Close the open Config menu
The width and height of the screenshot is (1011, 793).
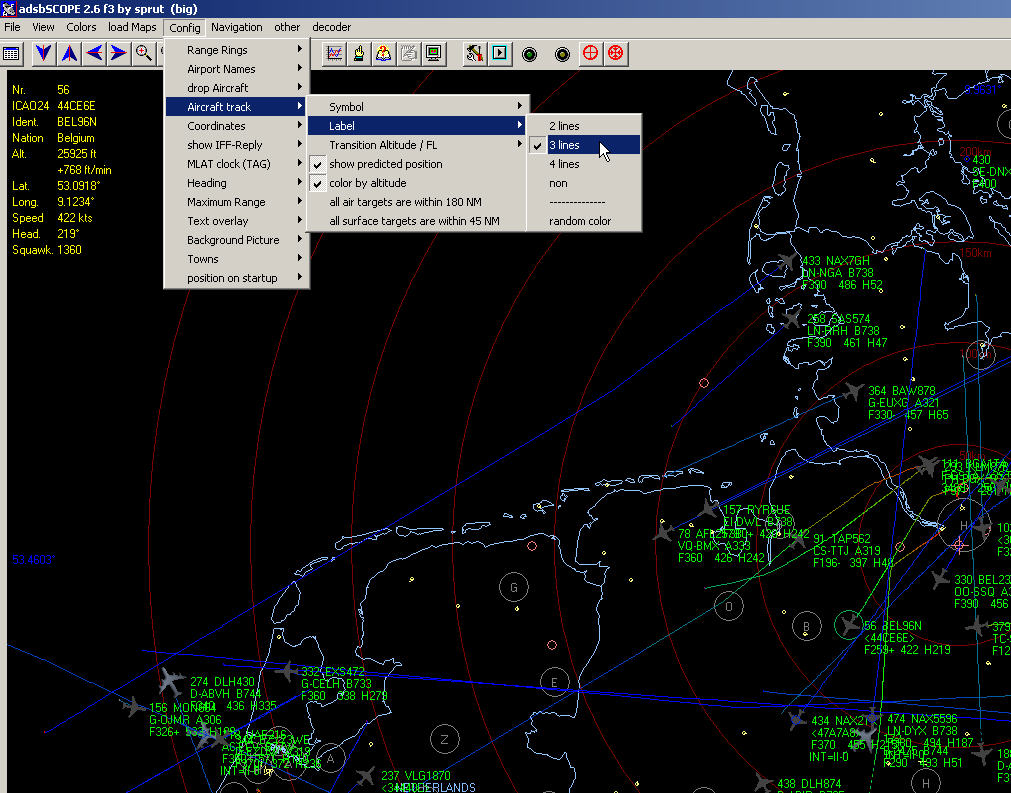pos(184,28)
